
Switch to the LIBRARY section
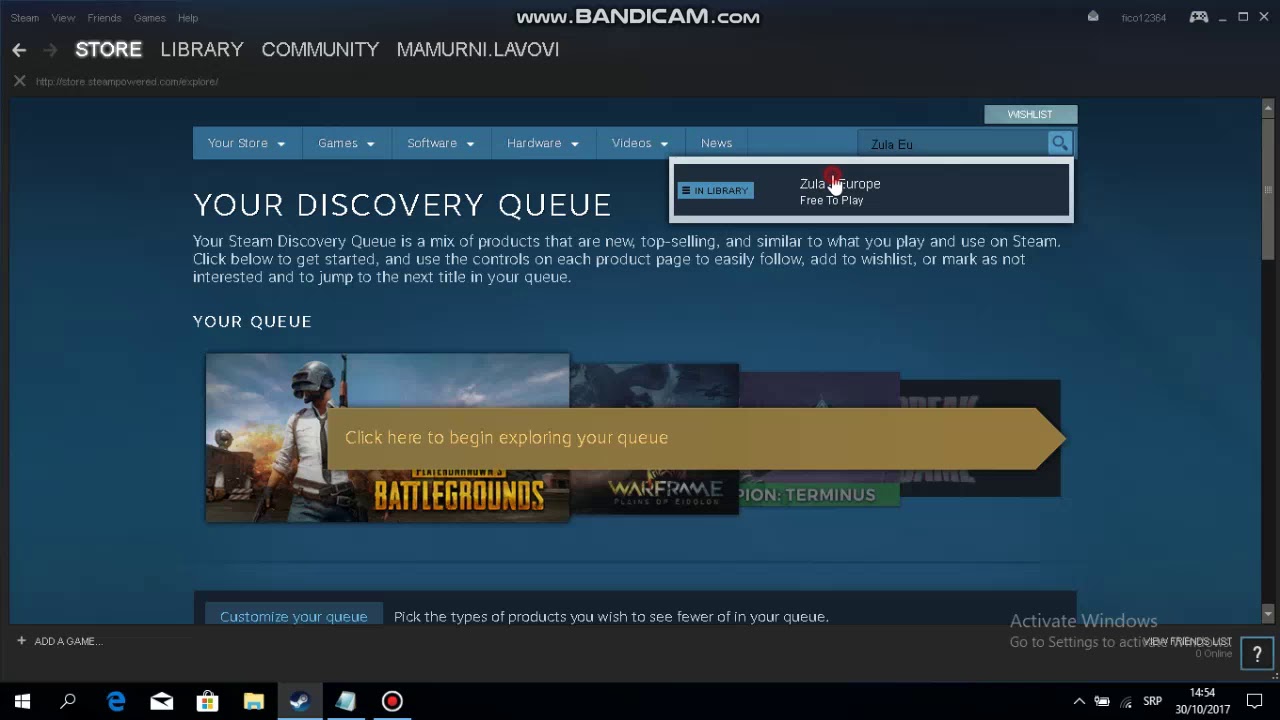(x=202, y=49)
